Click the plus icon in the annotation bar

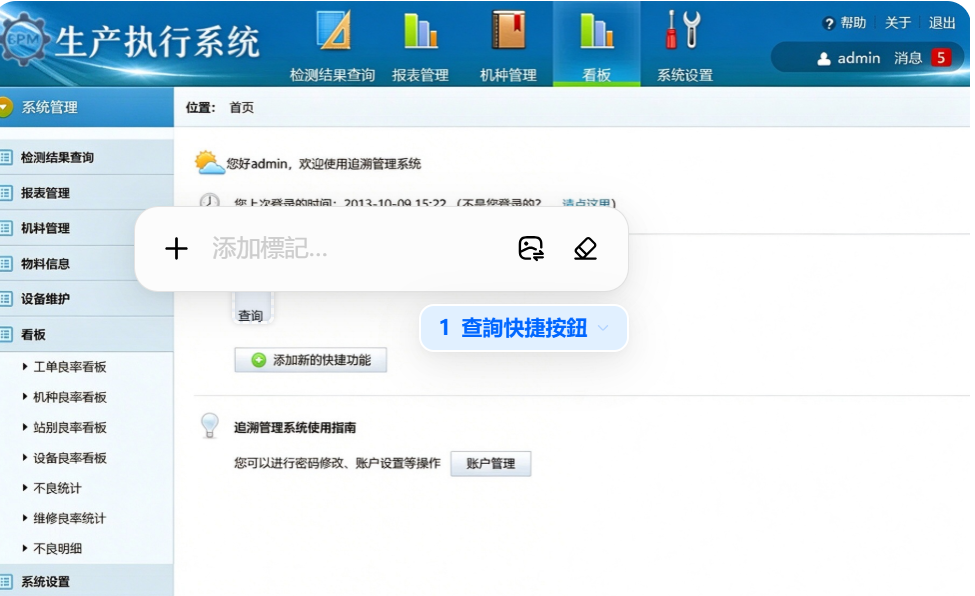[177, 249]
